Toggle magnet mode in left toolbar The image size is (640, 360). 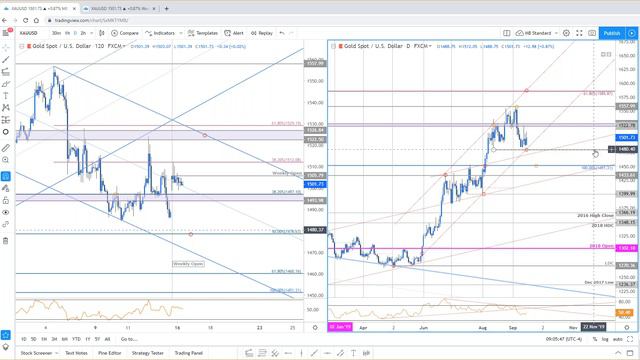(6, 176)
